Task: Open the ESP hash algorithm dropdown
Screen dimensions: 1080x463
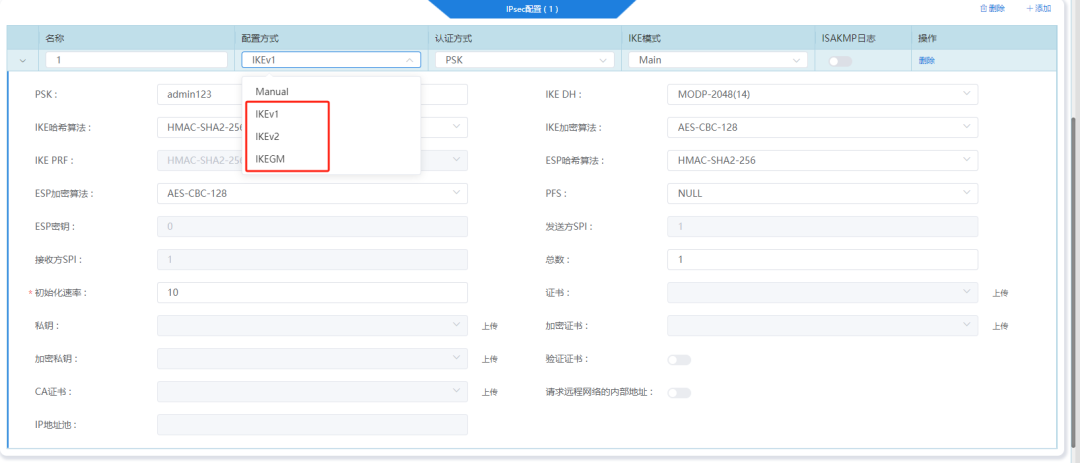Action: (x=822, y=161)
